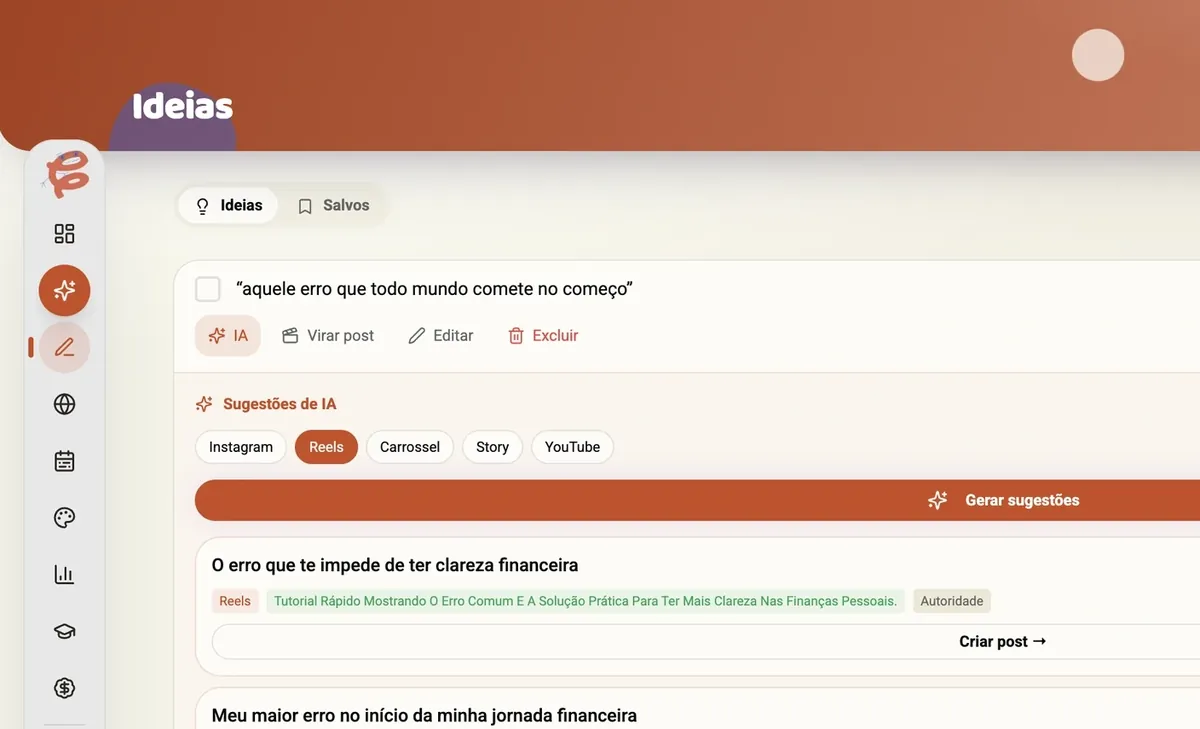Image resolution: width=1200 pixels, height=729 pixels.
Task: Select the YouTube format chip
Action: pyautogui.click(x=572, y=447)
